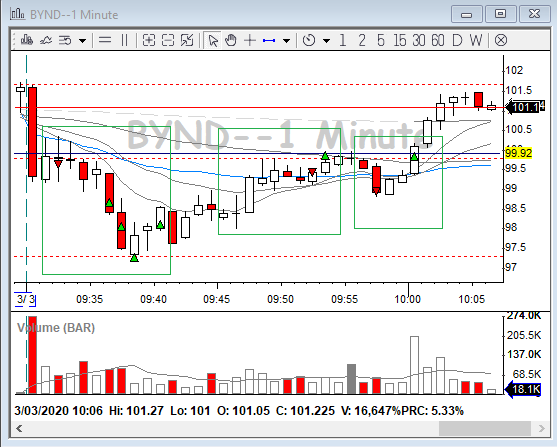Select the crosshair cursor tool

(x=250, y=40)
